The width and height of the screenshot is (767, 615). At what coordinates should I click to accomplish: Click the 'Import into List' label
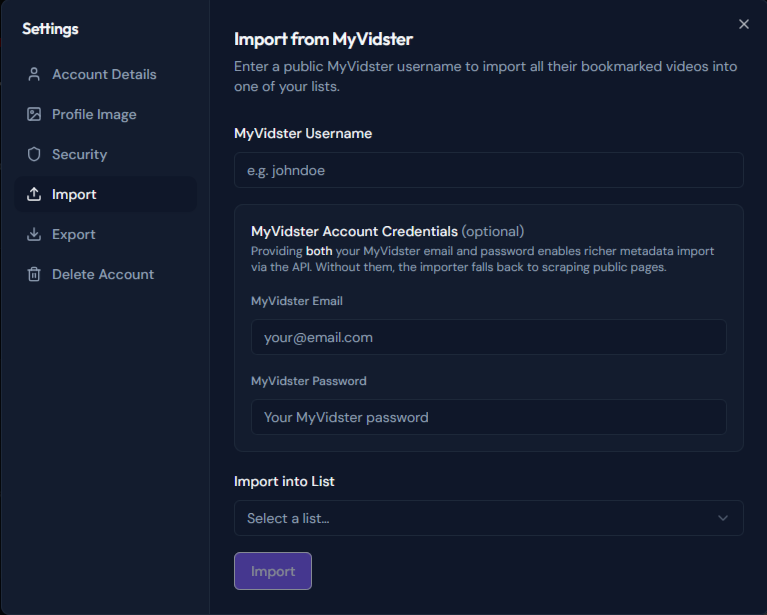[x=284, y=481]
